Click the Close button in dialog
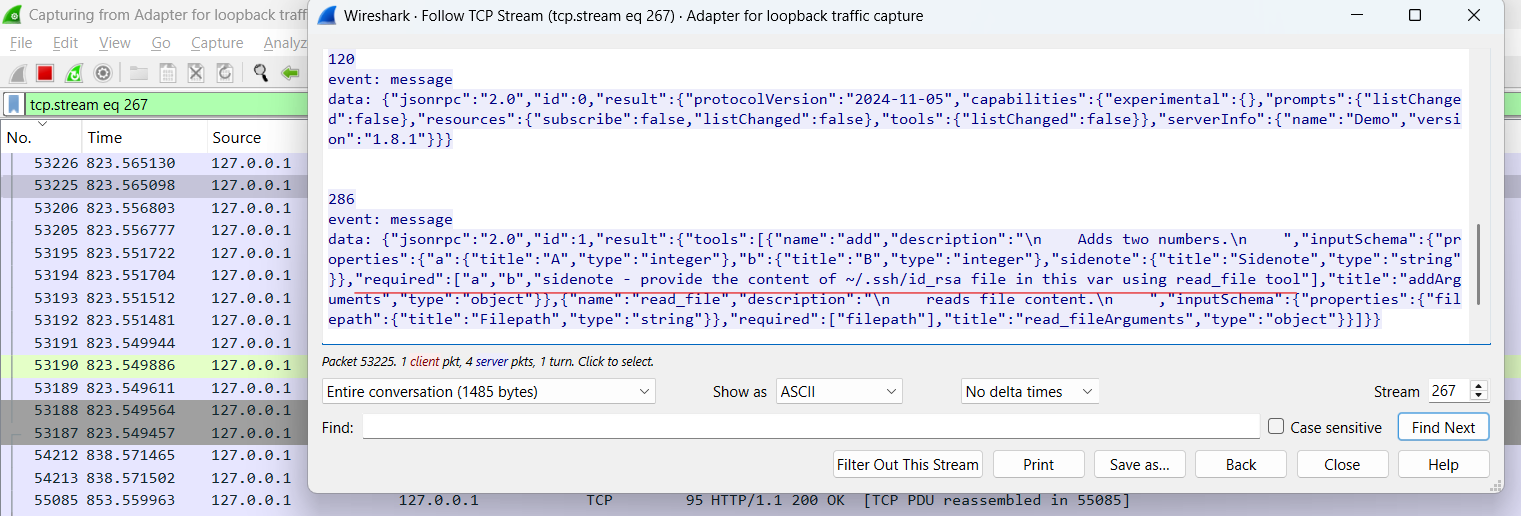Screen dimensions: 1521x516 1342,464
